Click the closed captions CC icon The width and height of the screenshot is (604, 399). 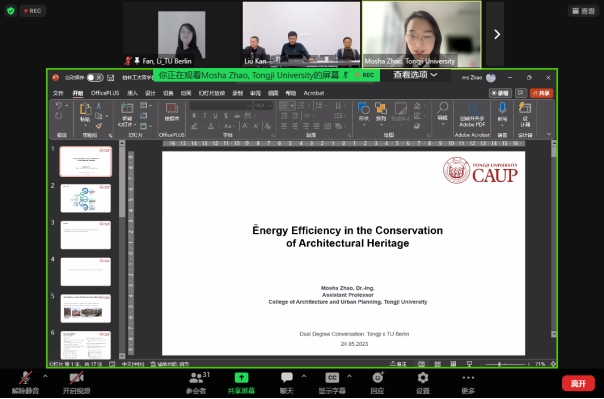(x=332, y=378)
